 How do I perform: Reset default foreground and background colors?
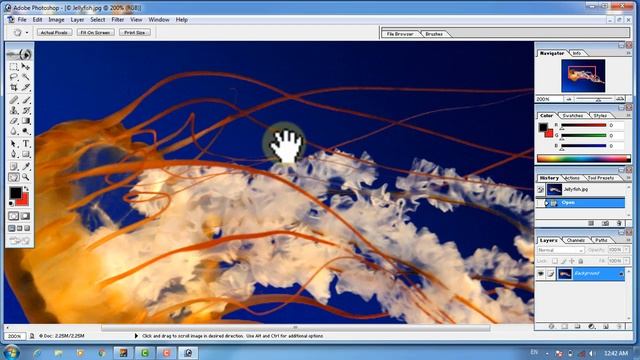pos(11,204)
